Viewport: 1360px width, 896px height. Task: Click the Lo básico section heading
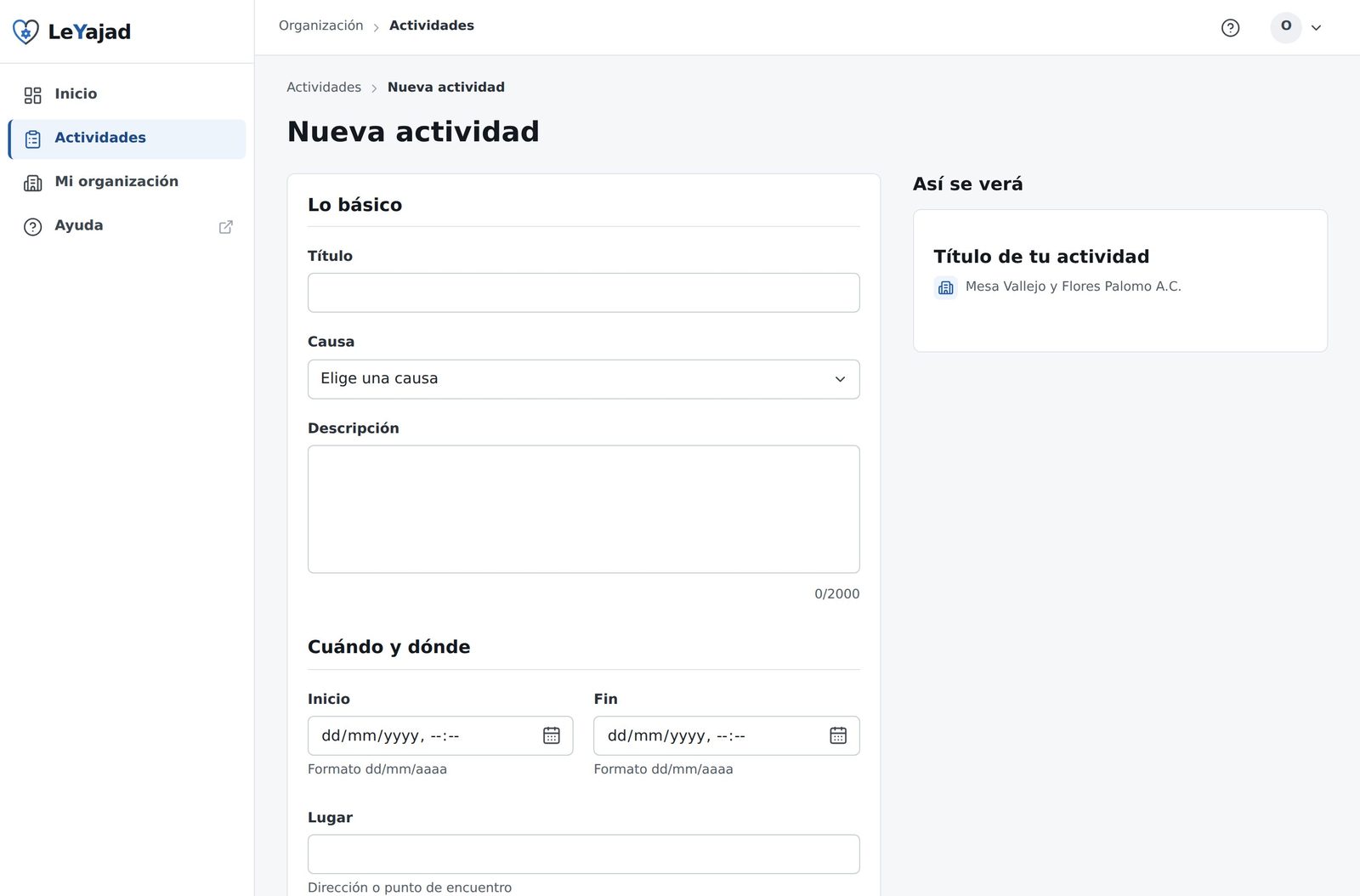(x=354, y=205)
